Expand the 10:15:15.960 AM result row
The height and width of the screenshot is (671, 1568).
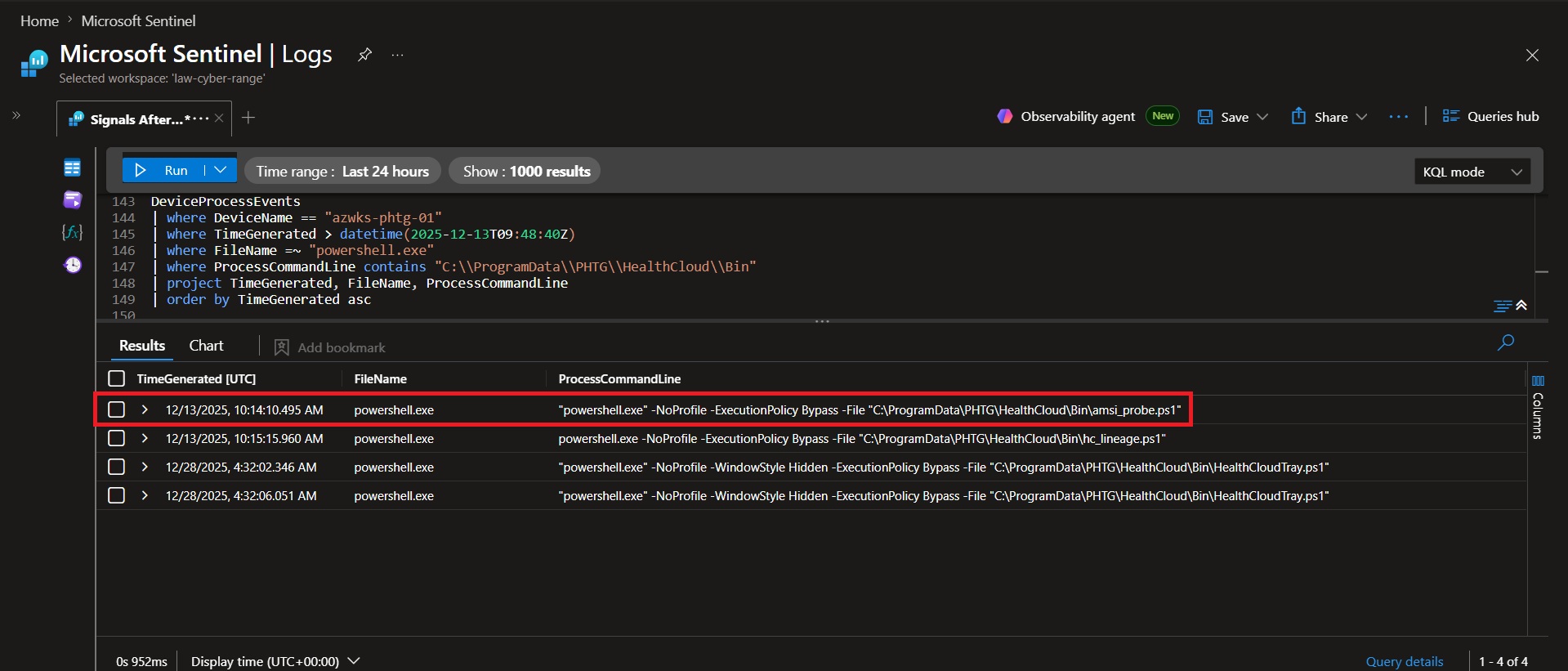tap(145, 438)
